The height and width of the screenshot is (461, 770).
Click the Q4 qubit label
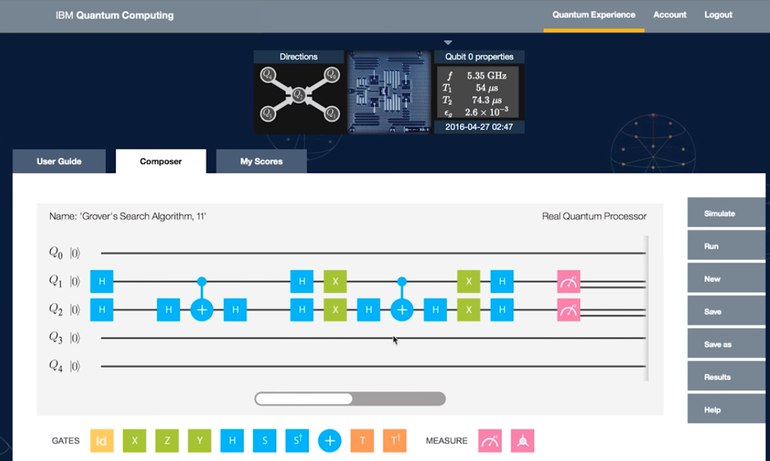pyautogui.click(x=56, y=366)
